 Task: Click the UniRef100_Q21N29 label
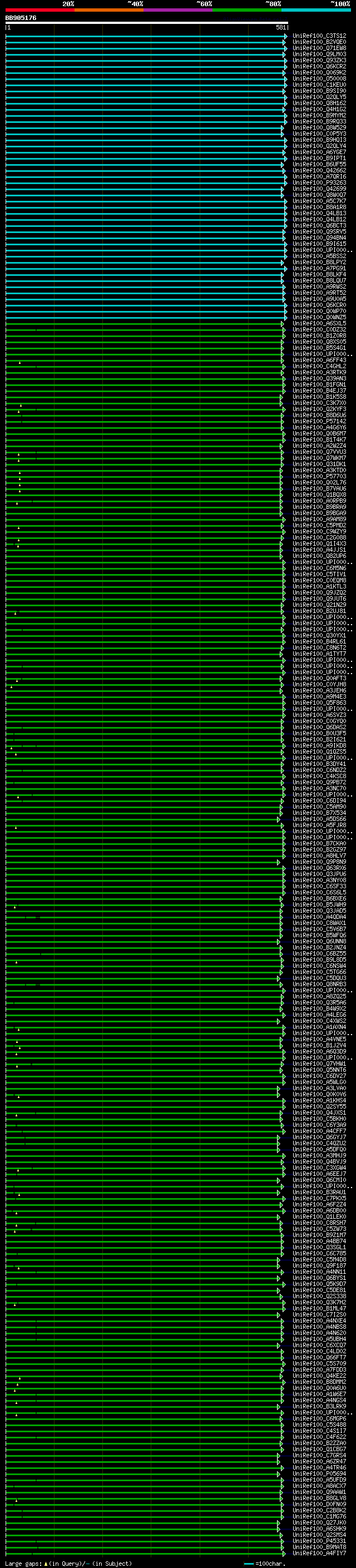pos(319,605)
